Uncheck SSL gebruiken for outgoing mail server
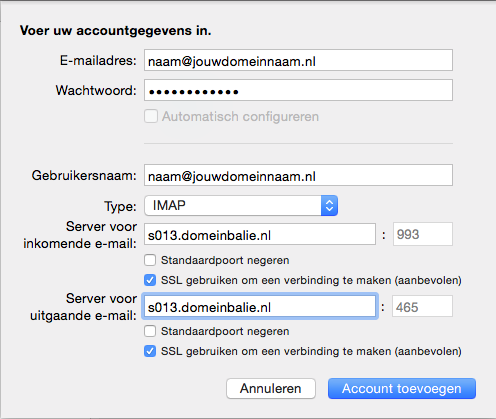Image resolution: width=496 pixels, height=419 pixels. tap(150, 351)
